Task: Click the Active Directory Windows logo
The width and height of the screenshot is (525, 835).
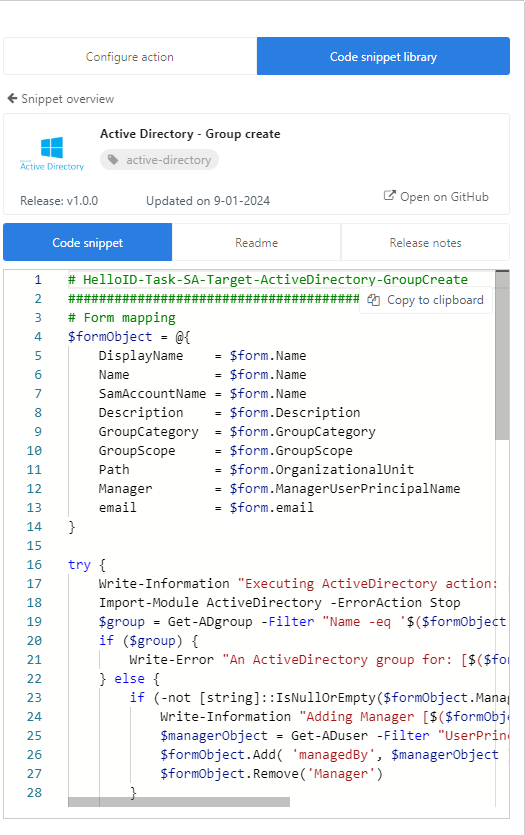Action: [x=52, y=153]
